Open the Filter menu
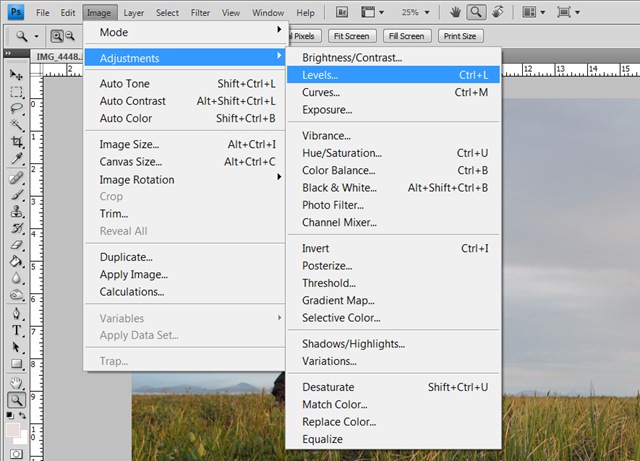Screen dimensions: 640x461 click(200, 13)
